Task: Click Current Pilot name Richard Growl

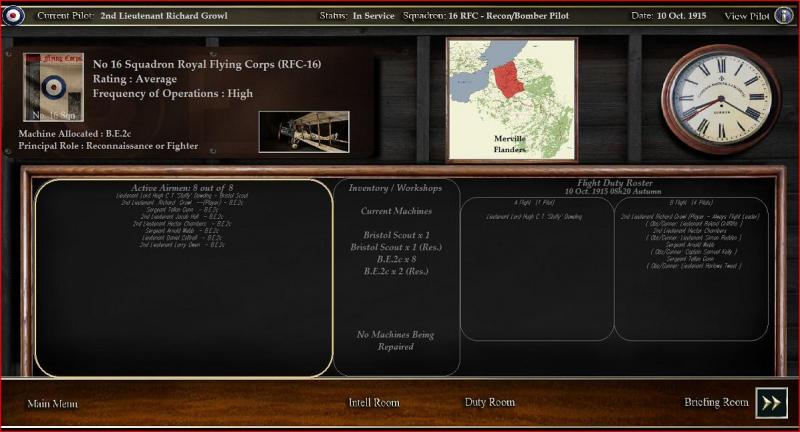Action: 164,16
